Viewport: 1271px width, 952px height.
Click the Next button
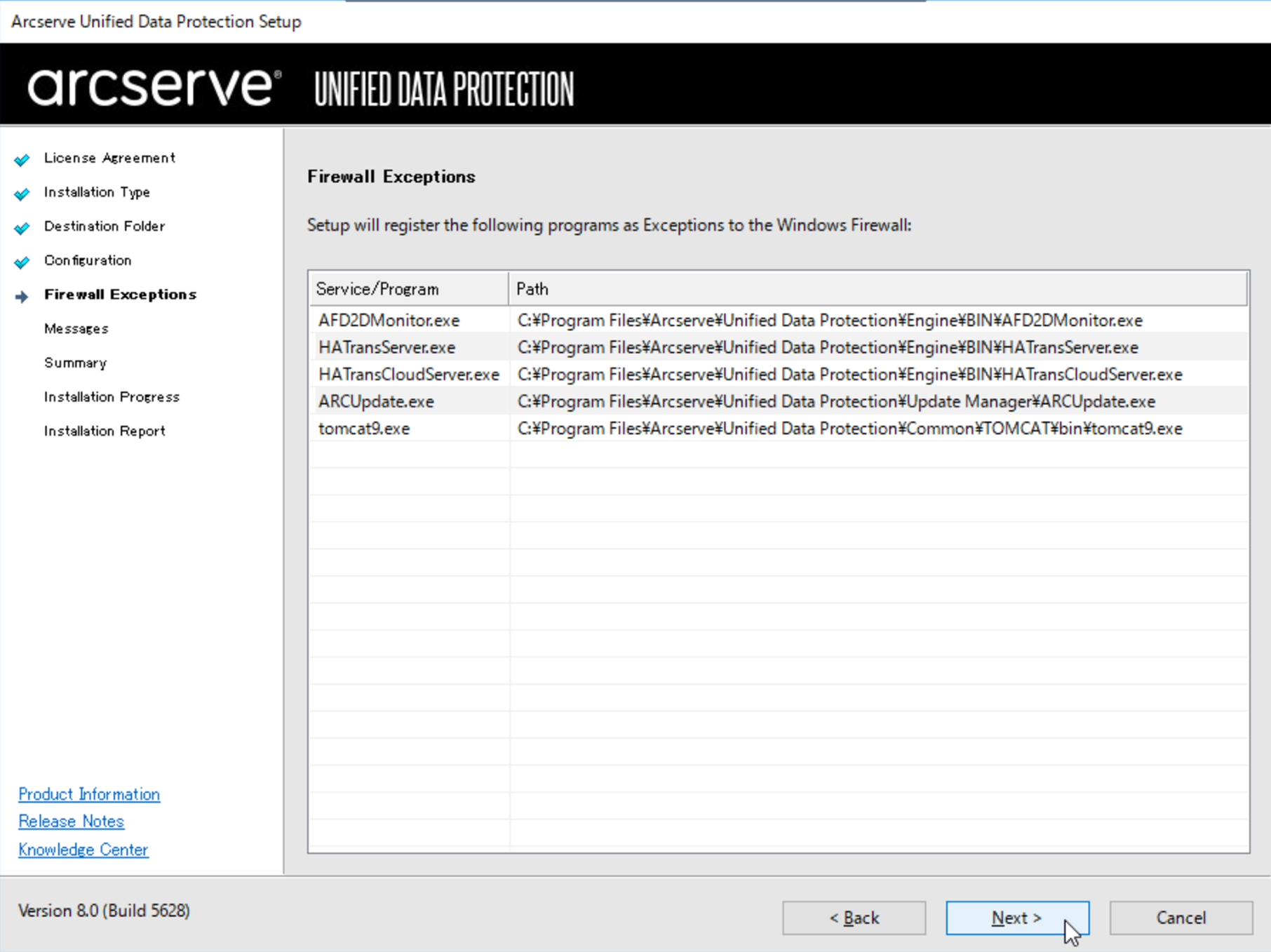tap(1017, 918)
